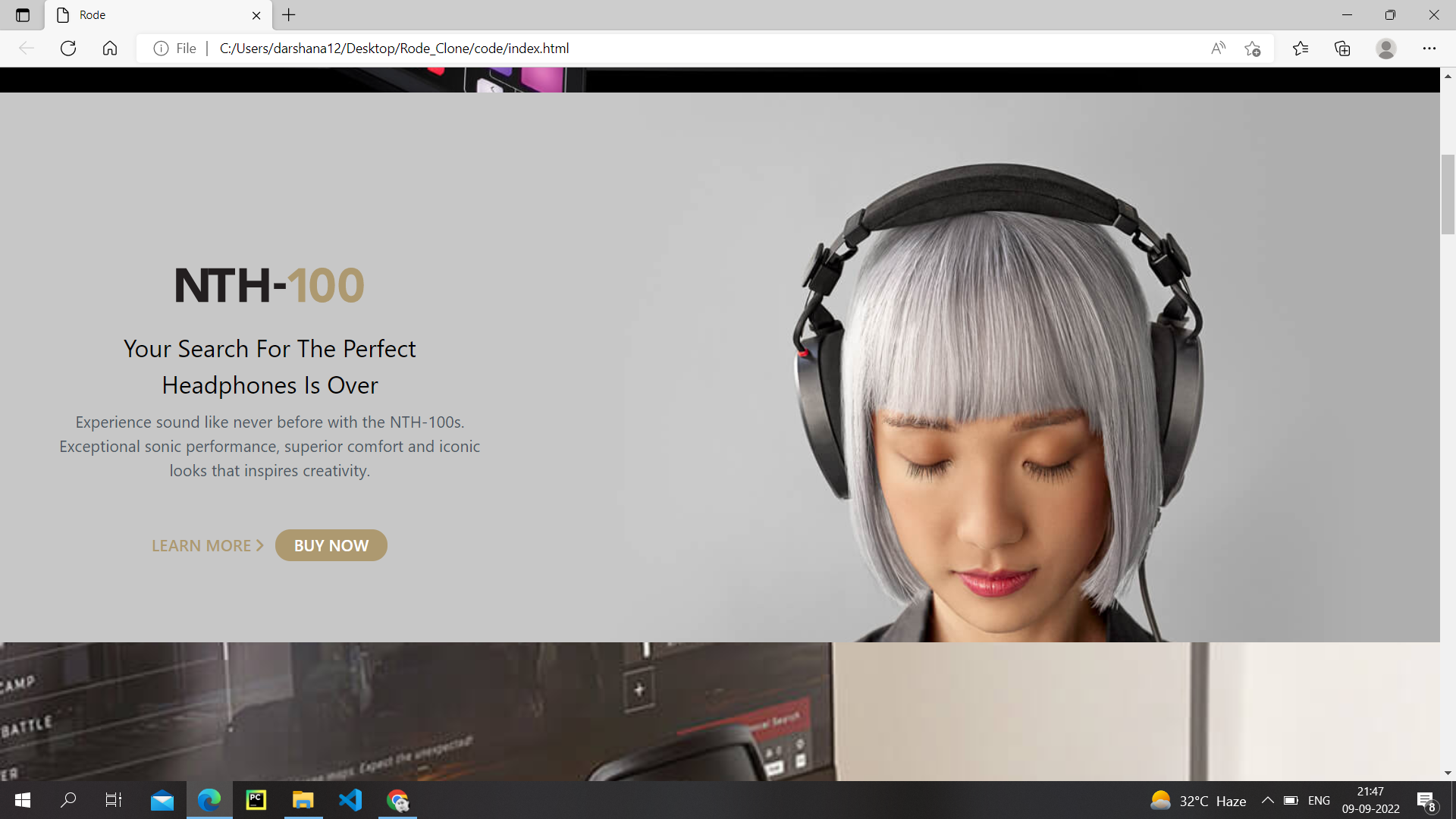This screenshot has width=1456, height=819.
Task: Click the user profile avatar icon
Action: tap(1385, 49)
